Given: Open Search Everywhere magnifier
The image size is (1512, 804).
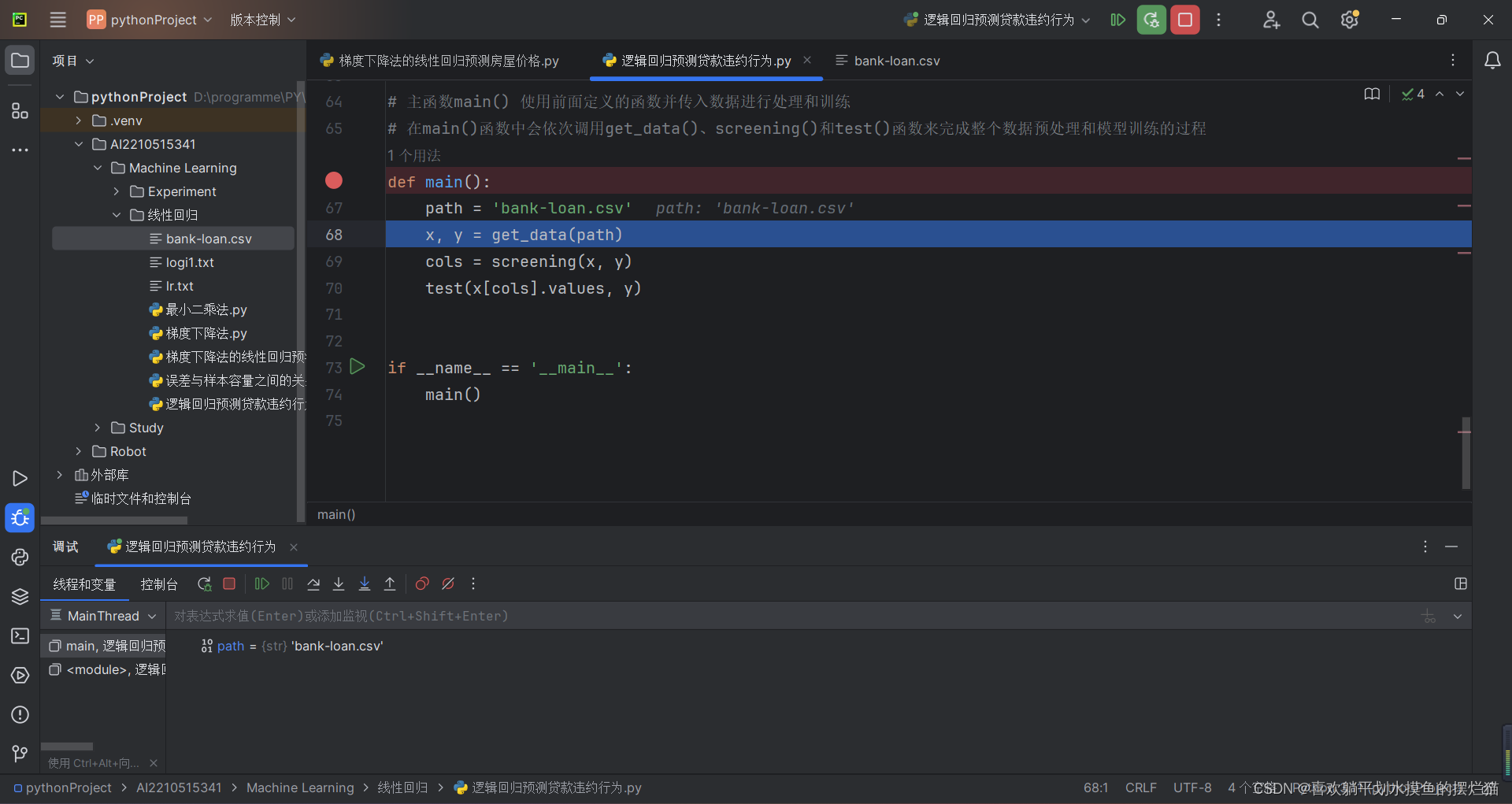Looking at the screenshot, I should (1310, 20).
